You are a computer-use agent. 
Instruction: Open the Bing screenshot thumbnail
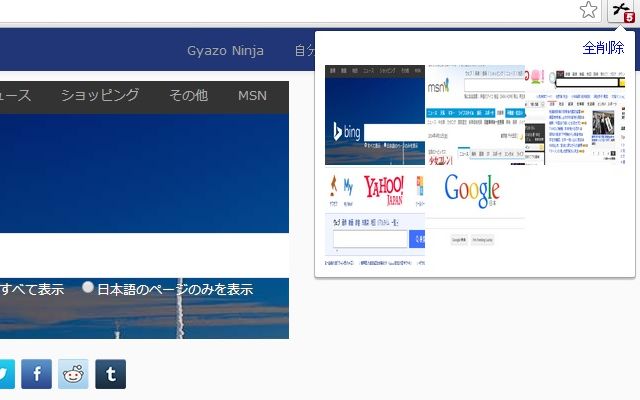(x=375, y=115)
